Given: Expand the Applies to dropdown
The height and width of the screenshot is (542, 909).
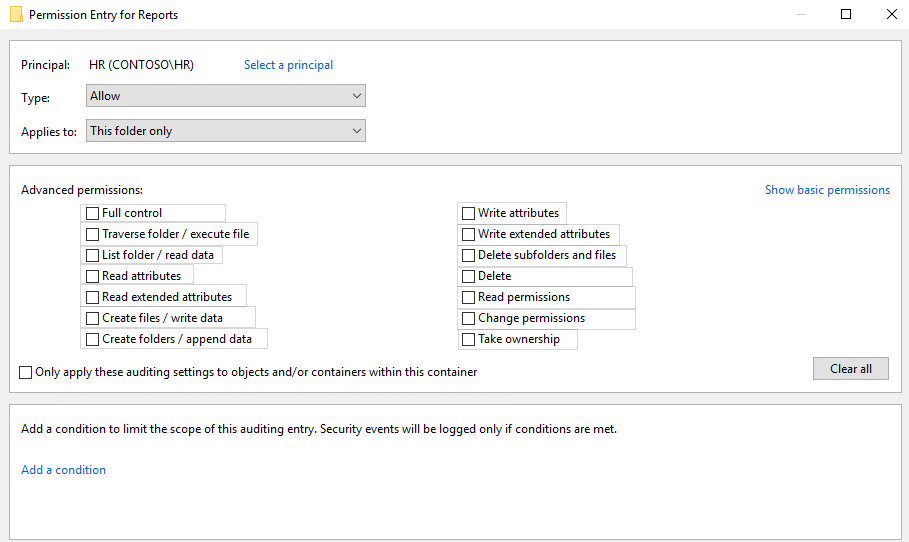Looking at the screenshot, I should (x=226, y=130).
